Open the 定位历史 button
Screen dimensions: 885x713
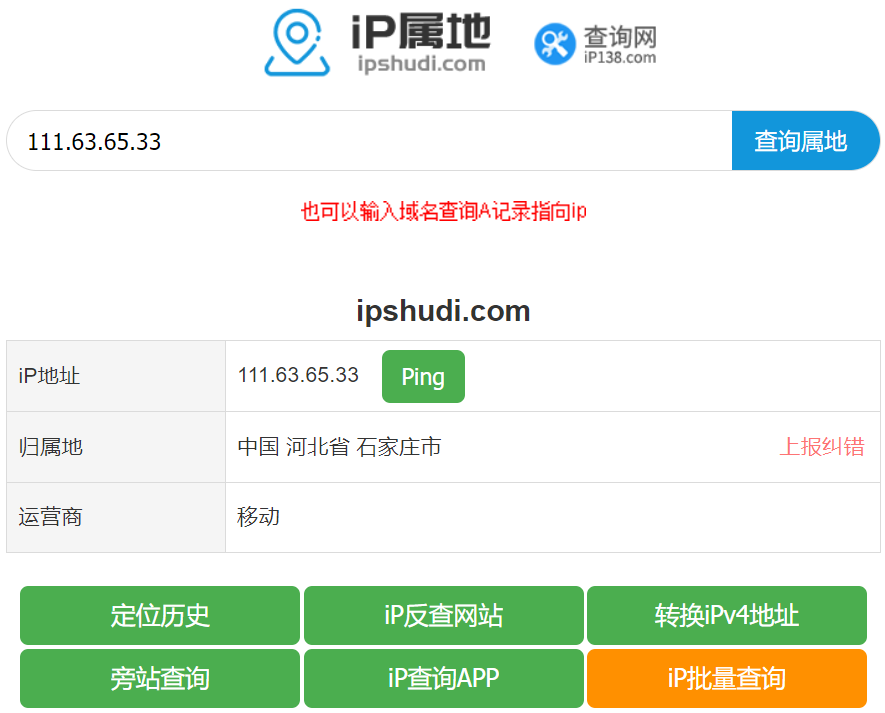[160, 615]
